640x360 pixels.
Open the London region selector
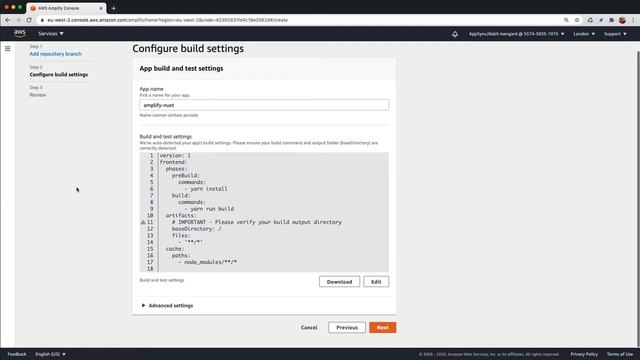pyautogui.click(x=584, y=34)
